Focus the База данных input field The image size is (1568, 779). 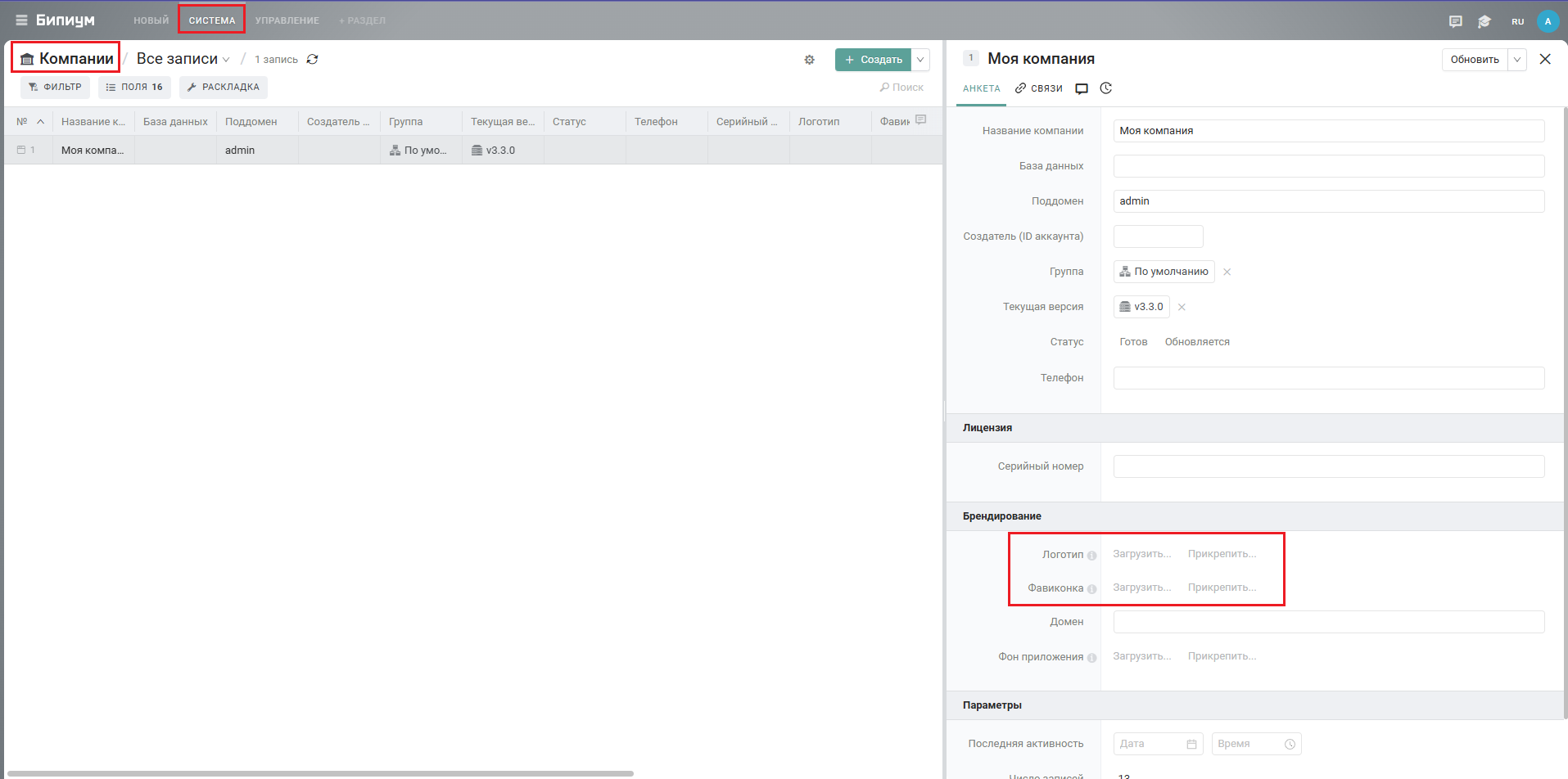(x=1328, y=166)
